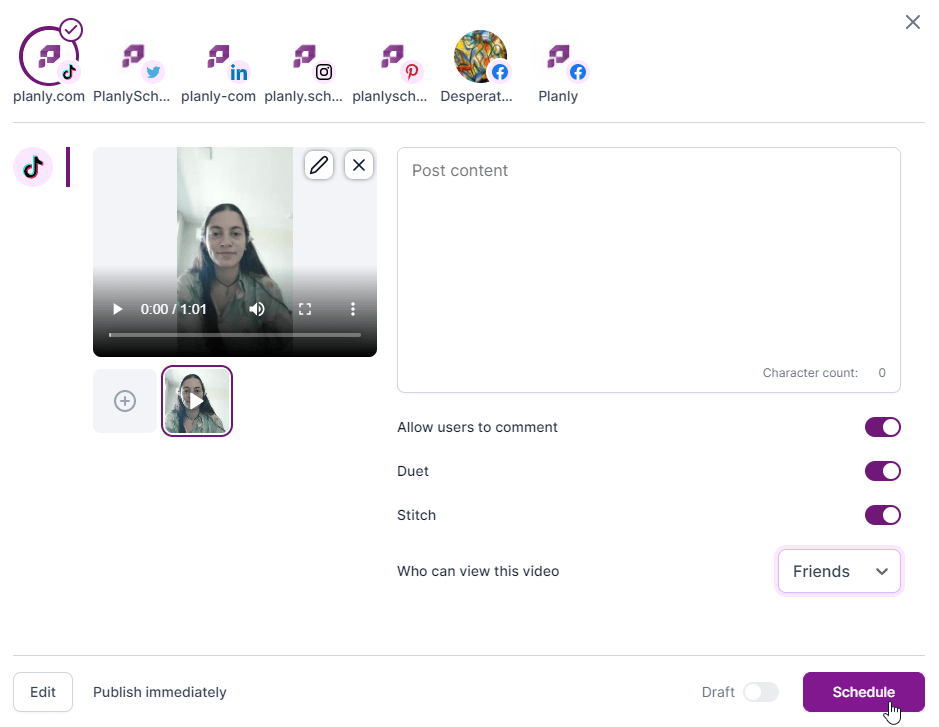Click into the Post content field
Viewport: 939px width, 727px height.
[649, 270]
